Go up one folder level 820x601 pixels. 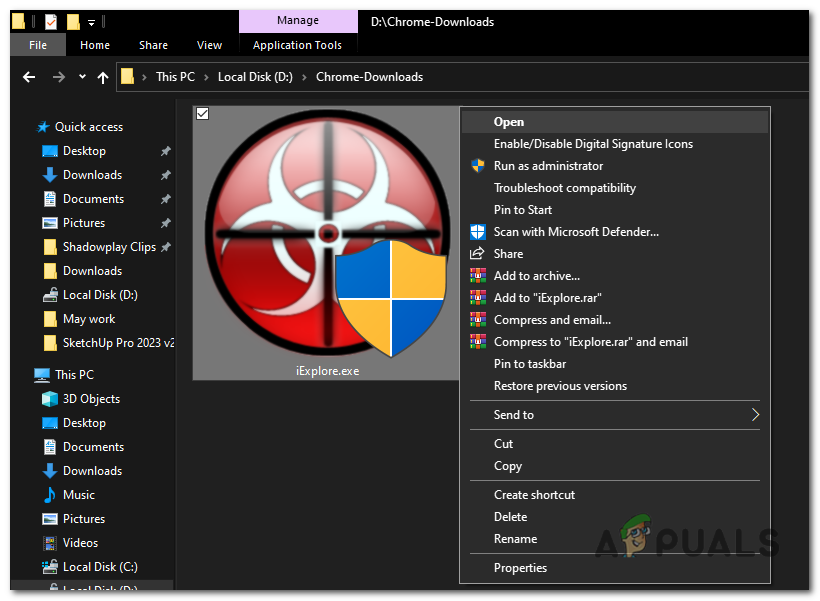tap(103, 77)
